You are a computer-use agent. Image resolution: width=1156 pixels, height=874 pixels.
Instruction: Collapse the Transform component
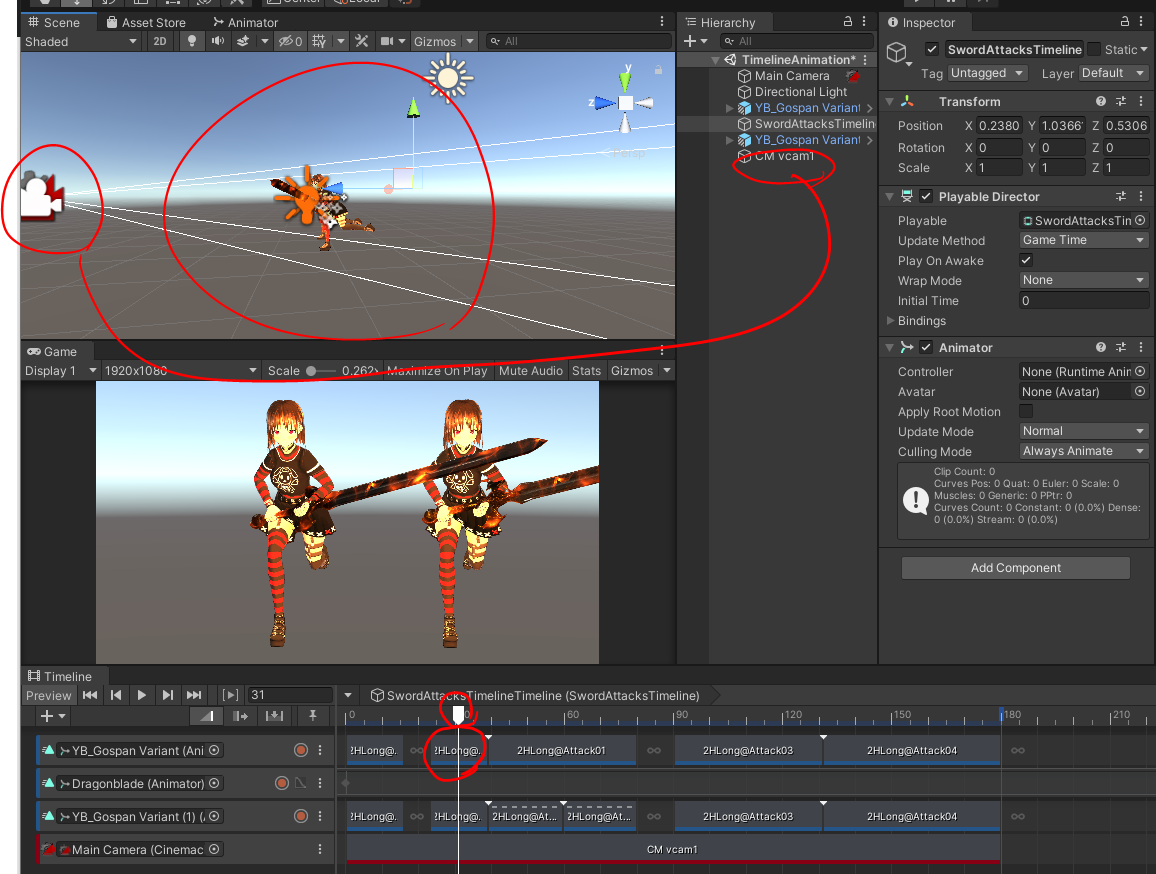[890, 102]
